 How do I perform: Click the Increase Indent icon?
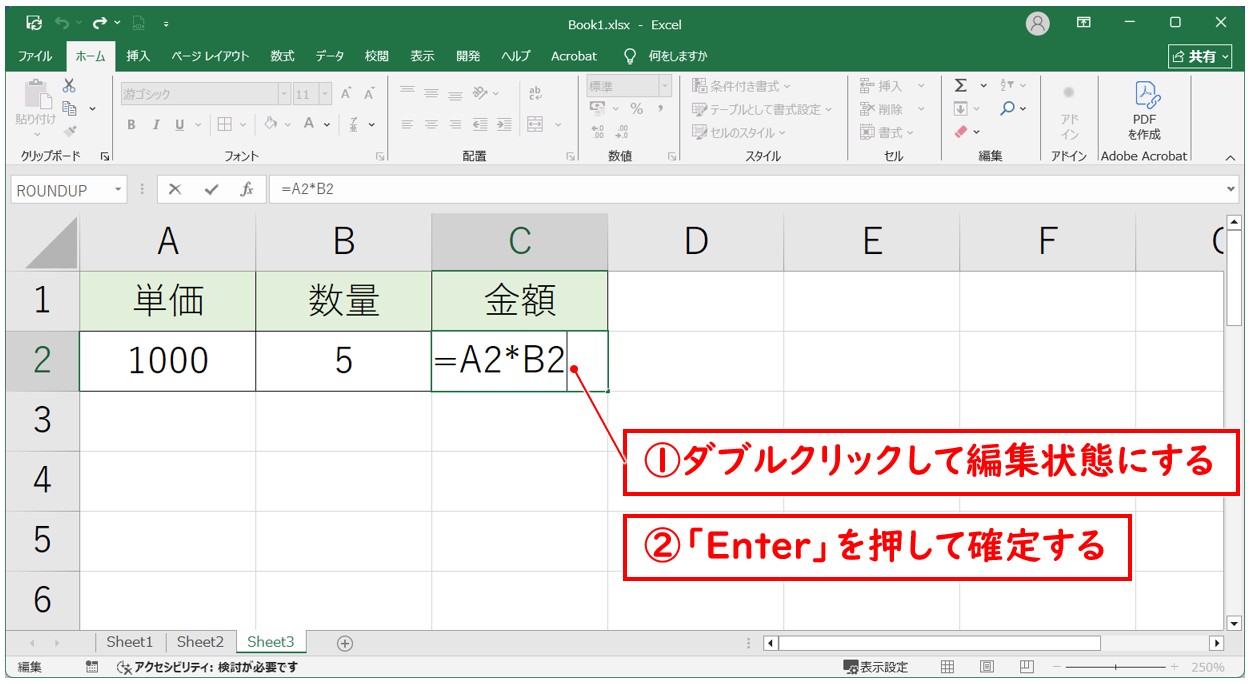503,125
